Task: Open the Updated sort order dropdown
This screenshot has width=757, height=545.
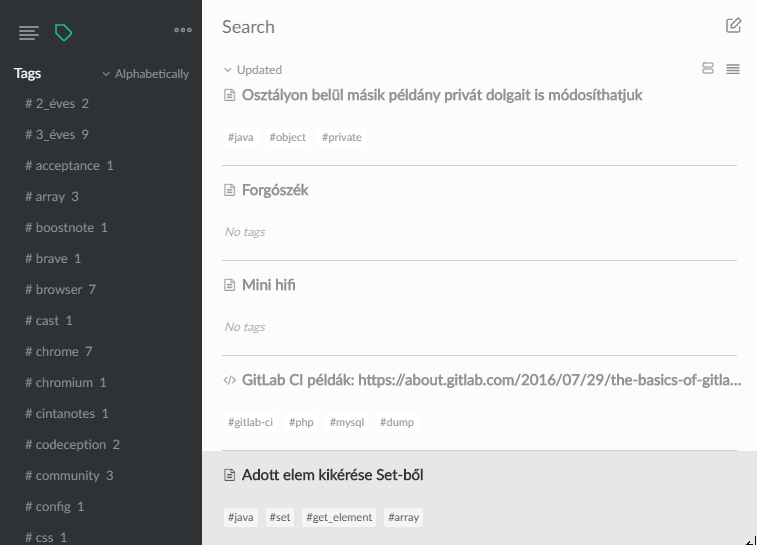Action: coord(253,70)
